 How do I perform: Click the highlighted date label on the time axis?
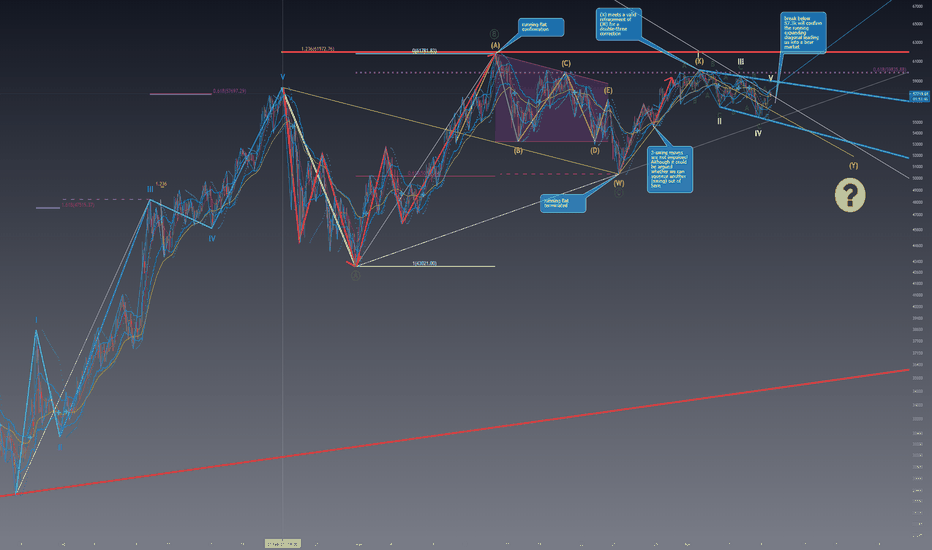tap(282, 543)
